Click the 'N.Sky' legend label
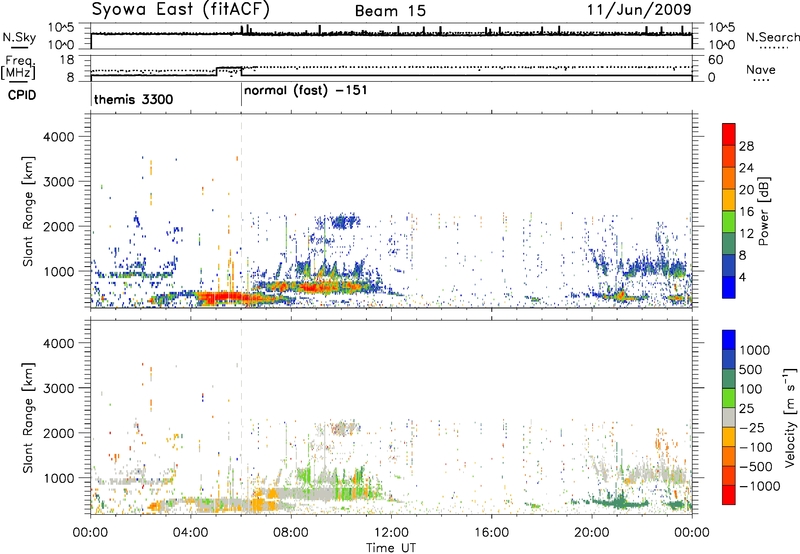800x554 pixels. (19, 37)
